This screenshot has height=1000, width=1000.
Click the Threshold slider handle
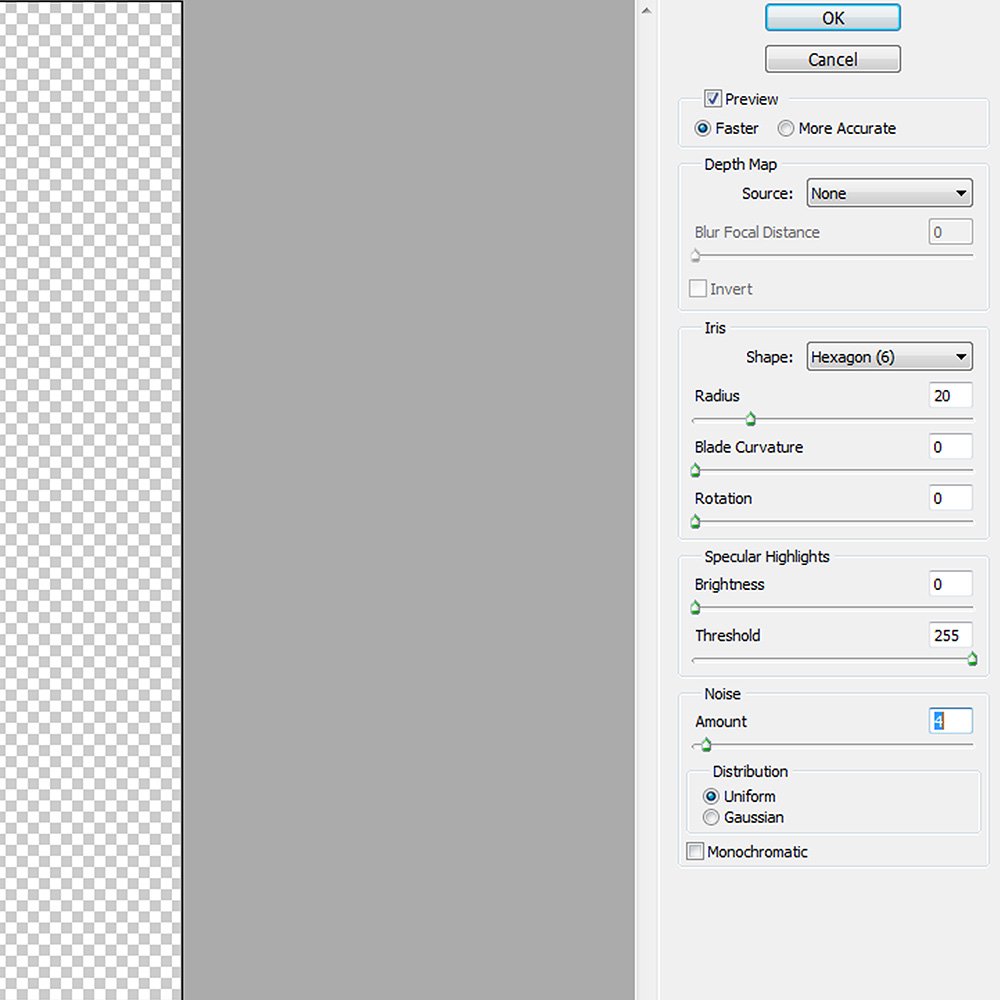pyautogui.click(x=973, y=659)
